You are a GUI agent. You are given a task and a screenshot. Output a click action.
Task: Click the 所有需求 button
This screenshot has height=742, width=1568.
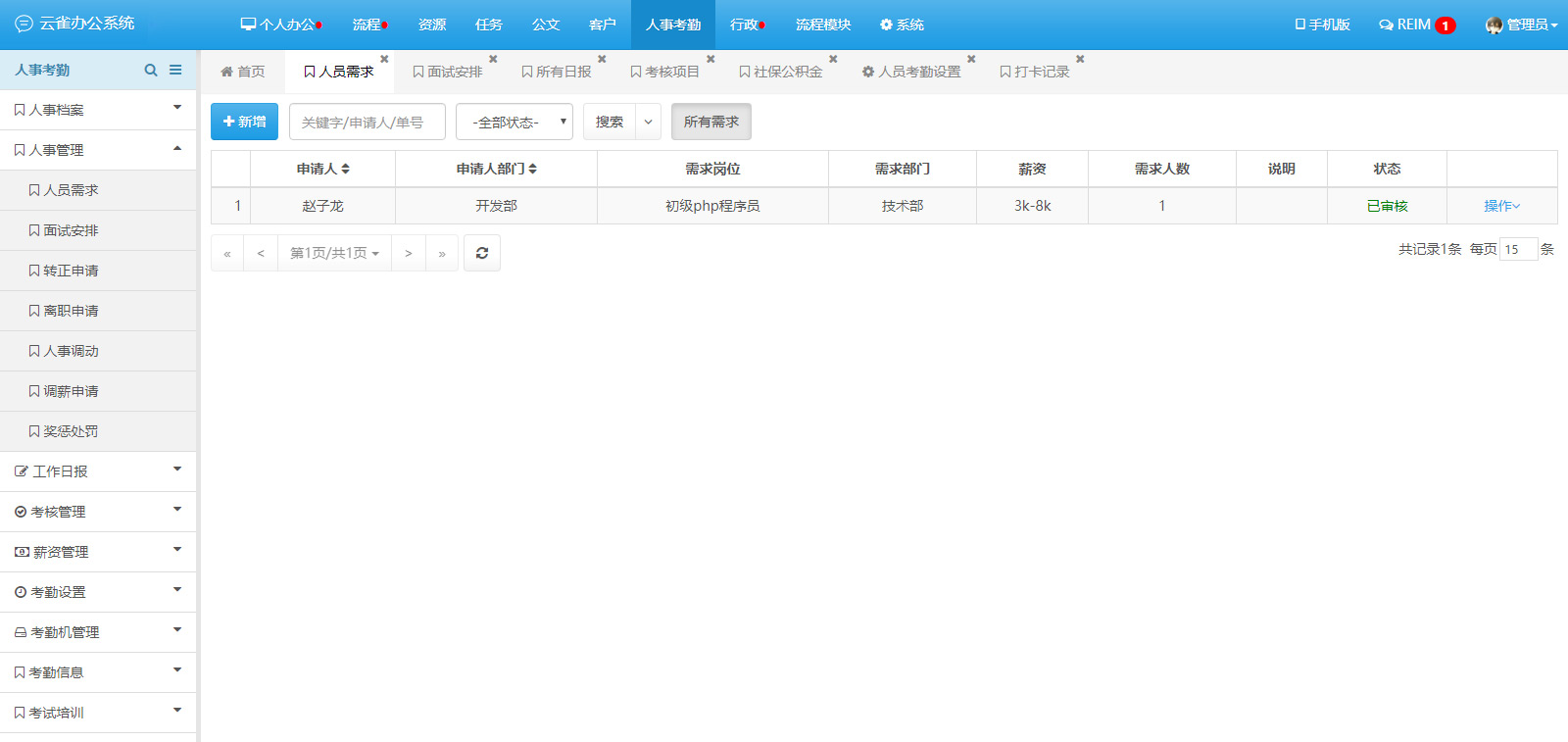point(710,122)
